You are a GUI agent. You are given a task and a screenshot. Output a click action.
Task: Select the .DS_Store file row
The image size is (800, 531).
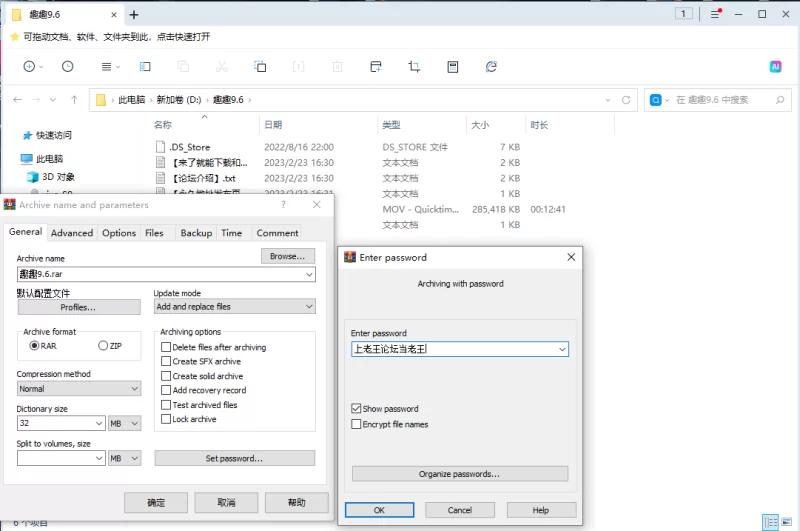click(x=337, y=147)
